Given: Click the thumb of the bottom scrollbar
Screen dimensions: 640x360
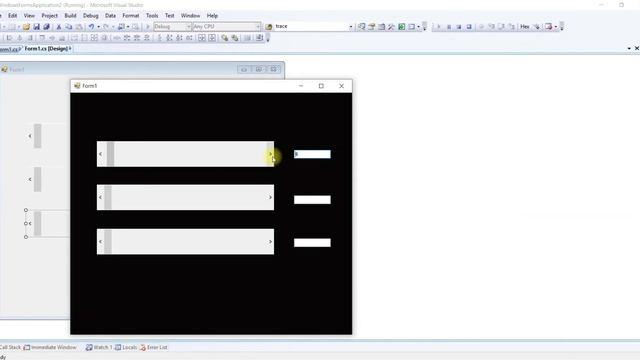Looking at the screenshot, I should click(x=108, y=242).
